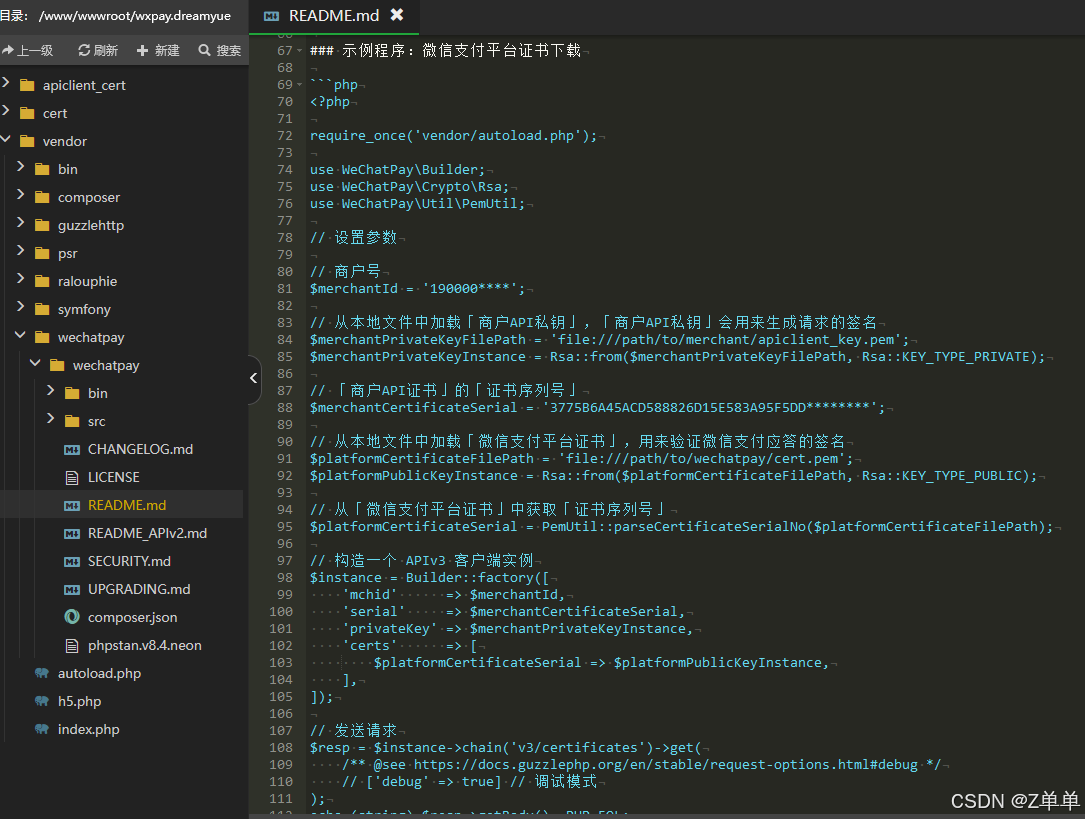
Task: Create new item with 新建 button
Action: pyautogui.click(x=158, y=50)
